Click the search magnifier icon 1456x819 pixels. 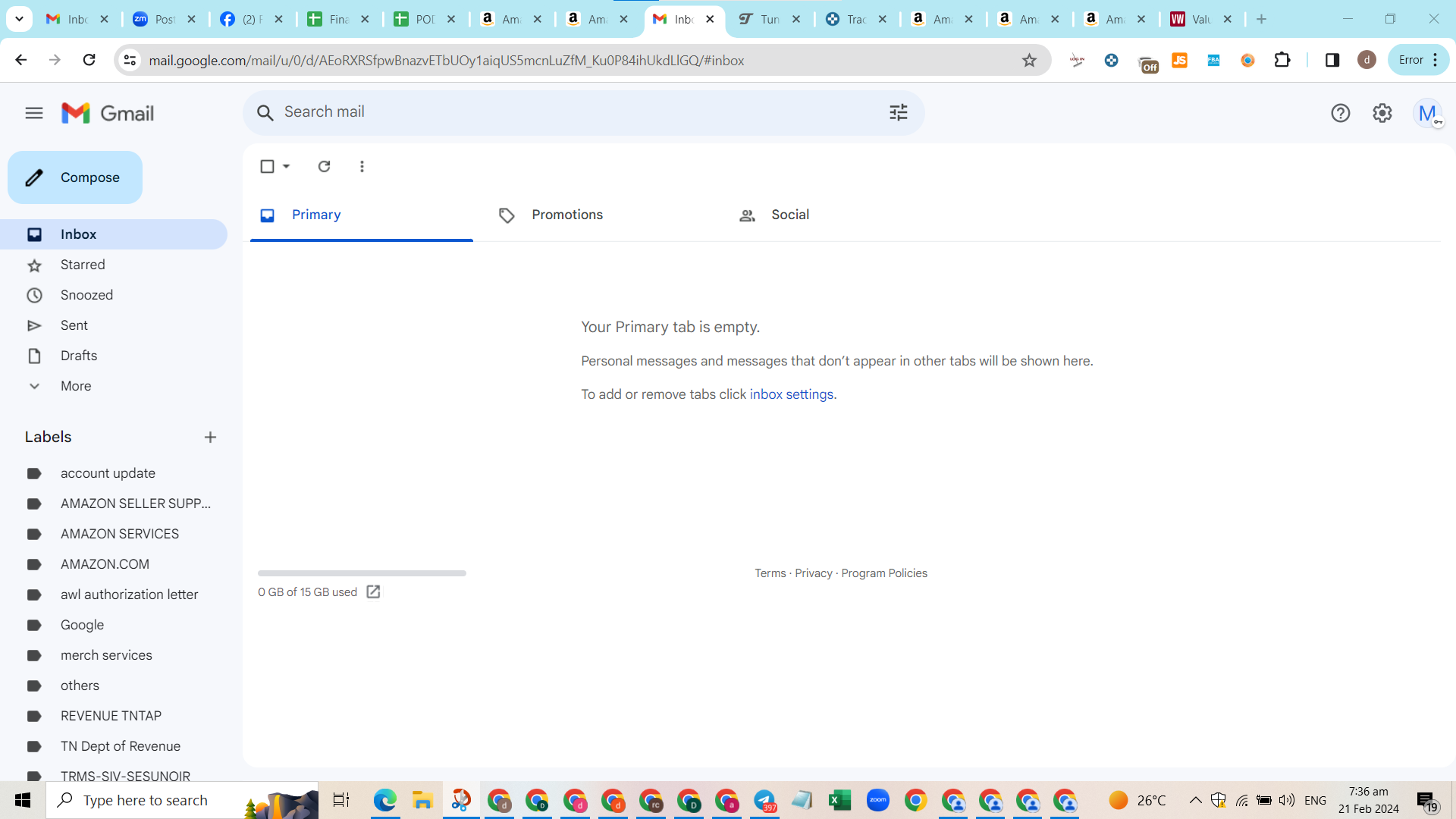pos(265,113)
